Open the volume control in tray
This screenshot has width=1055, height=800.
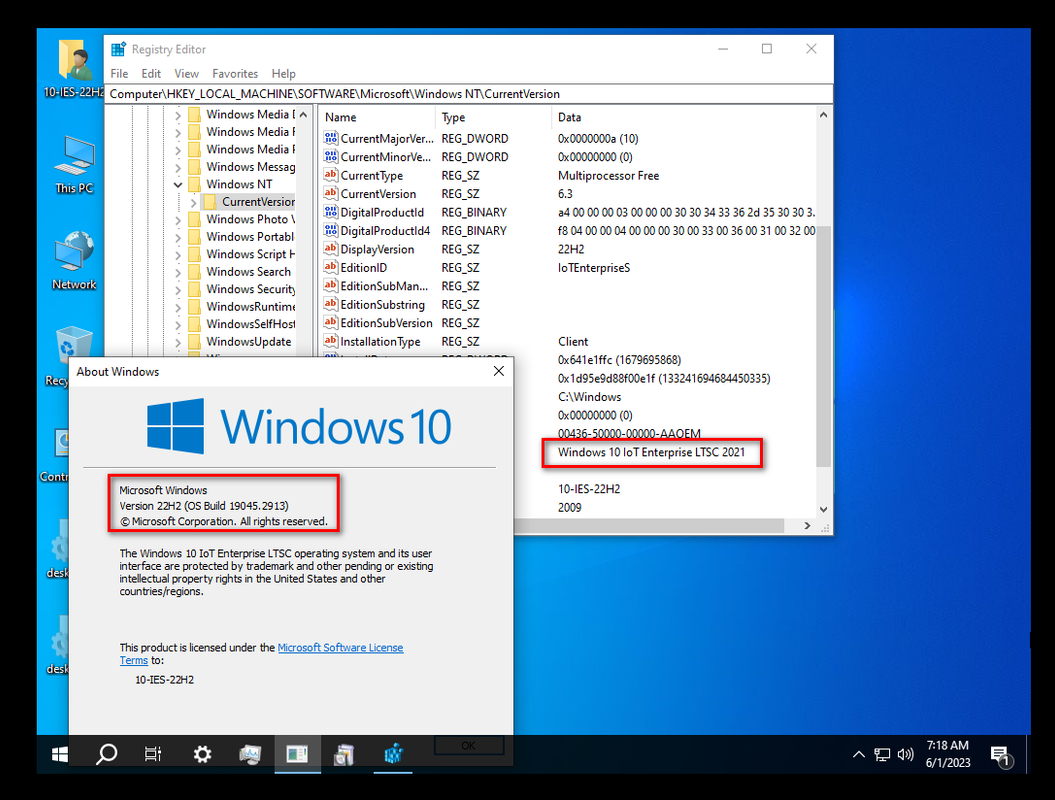[x=906, y=755]
